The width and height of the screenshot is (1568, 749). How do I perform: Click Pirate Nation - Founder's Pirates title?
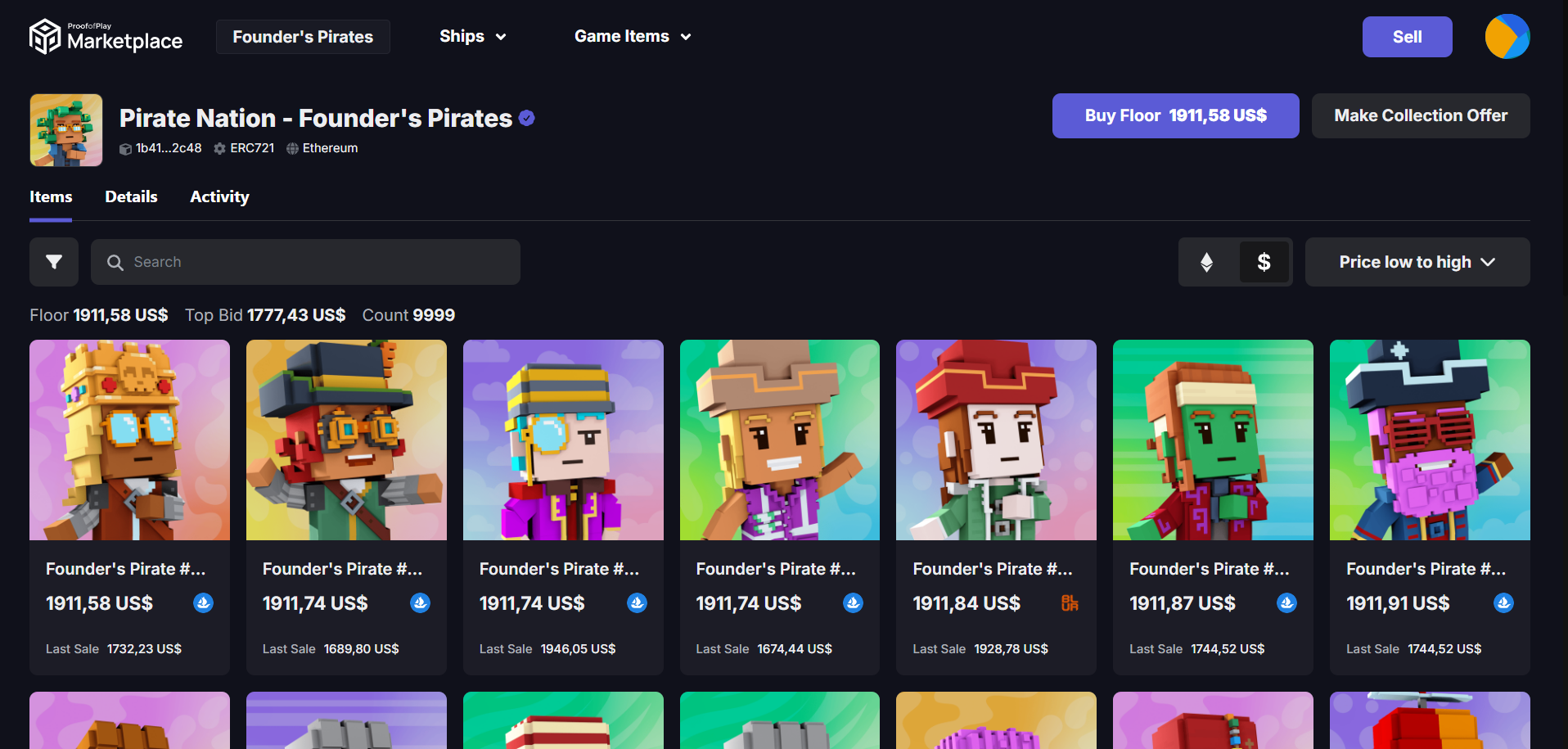(x=316, y=118)
